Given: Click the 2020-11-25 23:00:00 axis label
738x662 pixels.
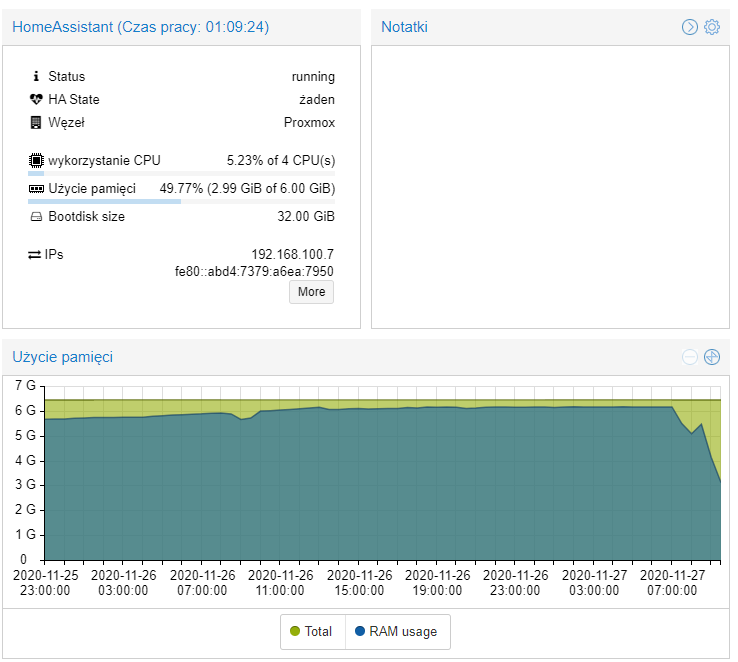Looking at the screenshot, I should 46,583.
